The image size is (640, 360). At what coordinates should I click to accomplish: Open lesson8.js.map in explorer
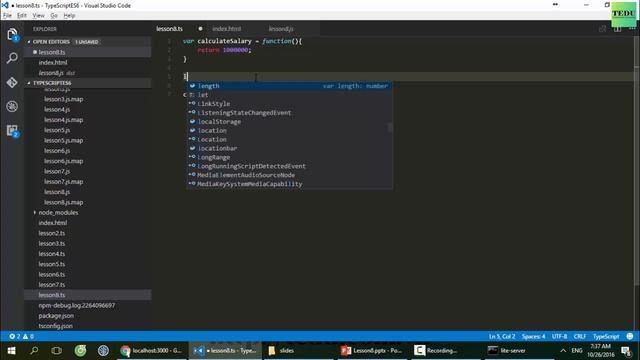coord(88,202)
